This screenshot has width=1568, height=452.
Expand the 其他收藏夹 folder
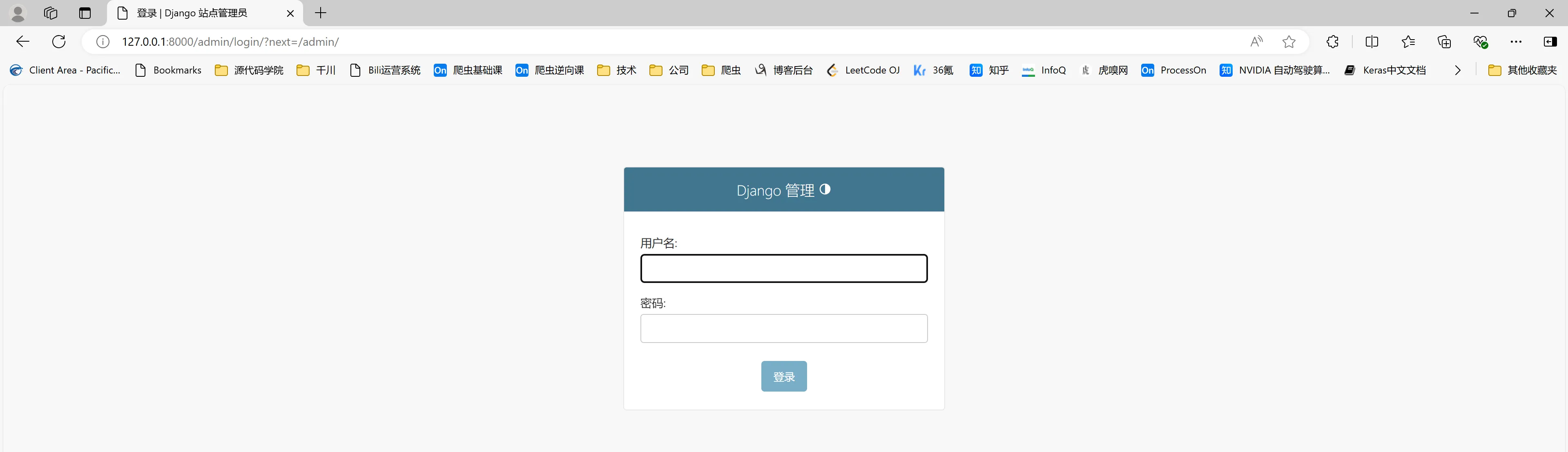1522,70
